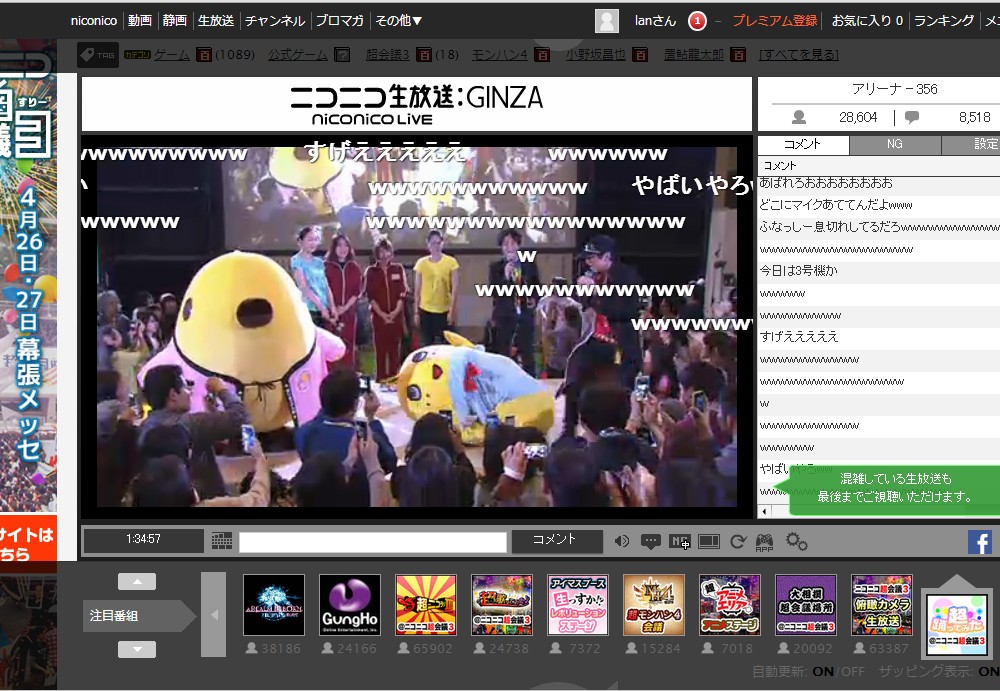Open アイマスブース program thumbnail
Screen dimensions: 1000x691
578,605
